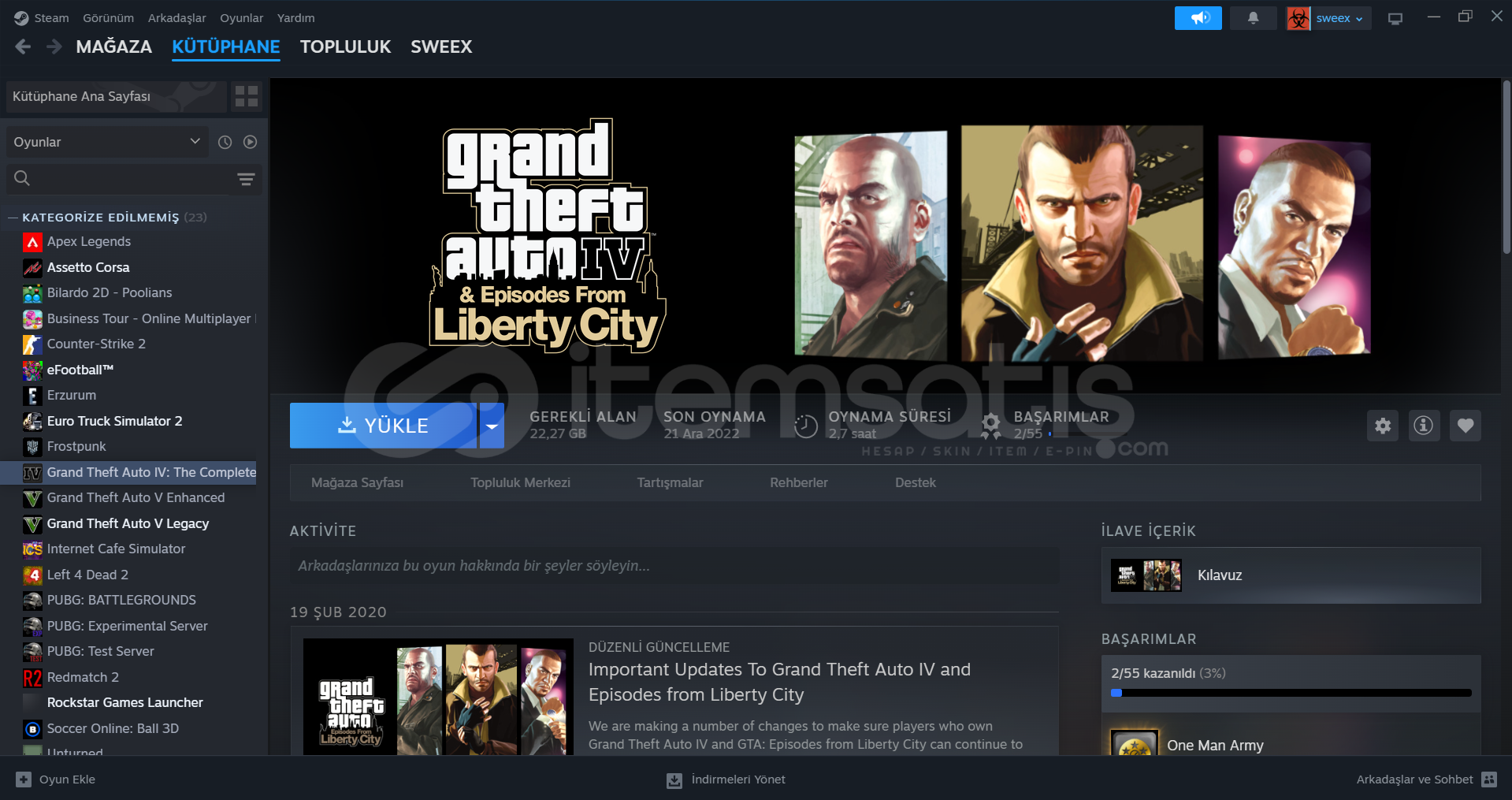Click the sweex profile avatar
This screenshot has width=1512, height=800.
(x=1298, y=18)
